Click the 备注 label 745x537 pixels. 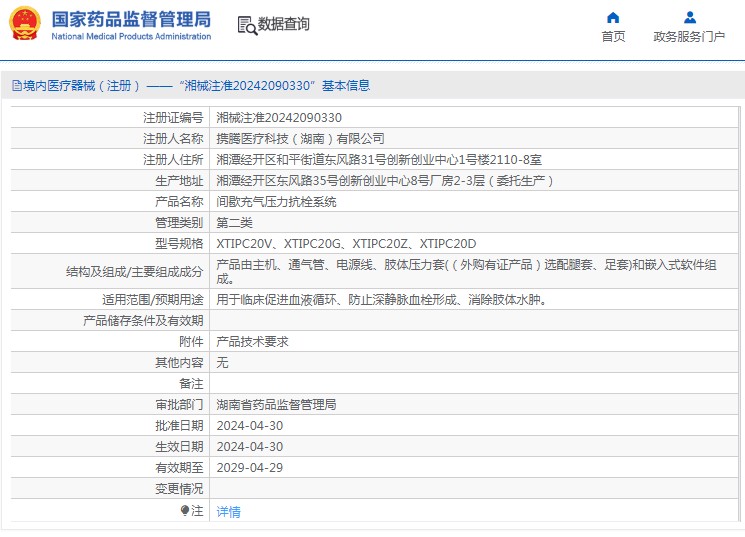pyautogui.click(x=191, y=384)
